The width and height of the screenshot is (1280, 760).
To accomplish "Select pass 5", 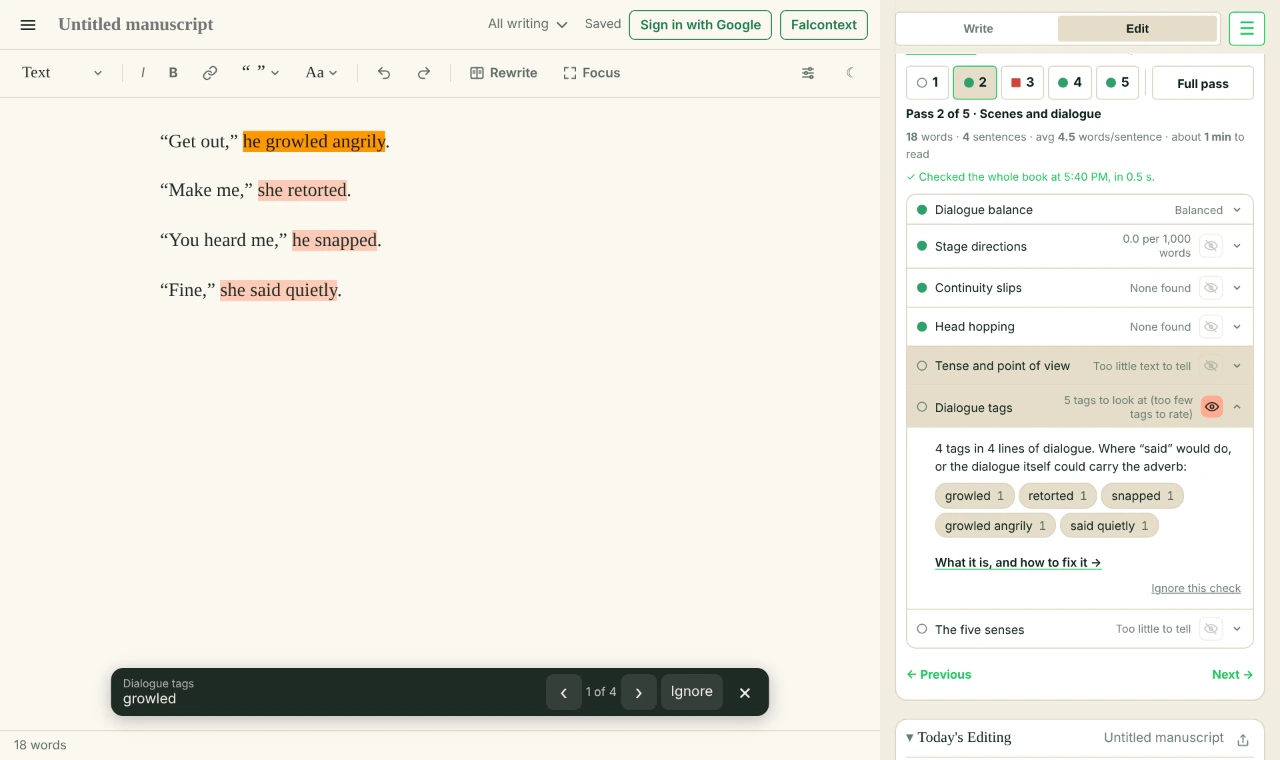I will click(x=1118, y=83).
